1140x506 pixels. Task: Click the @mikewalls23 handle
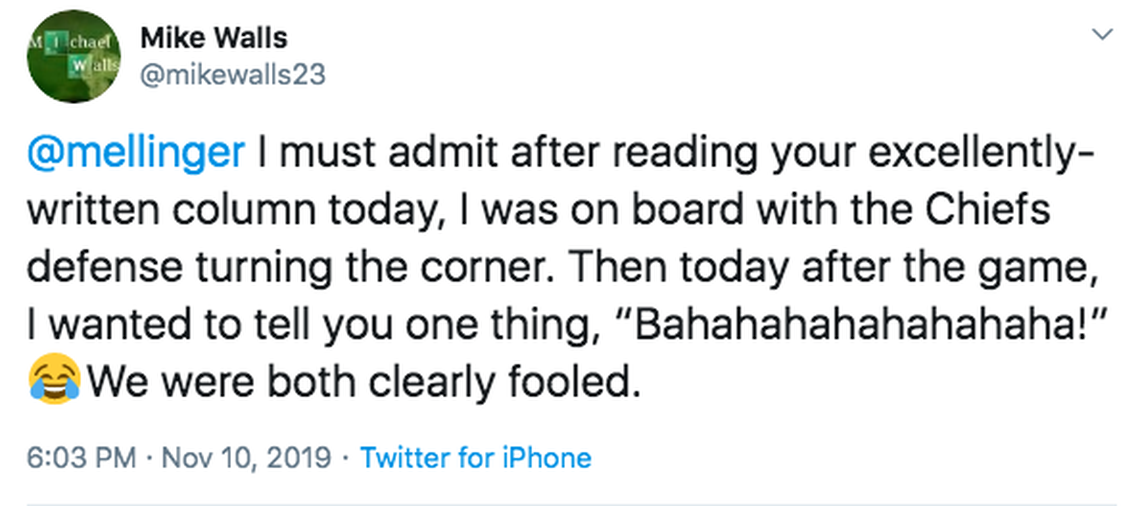pos(233,74)
